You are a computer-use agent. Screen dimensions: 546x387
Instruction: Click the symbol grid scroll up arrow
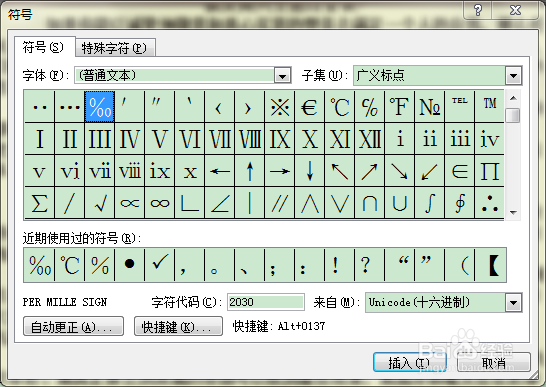pyautogui.click(x=513, y=98)
